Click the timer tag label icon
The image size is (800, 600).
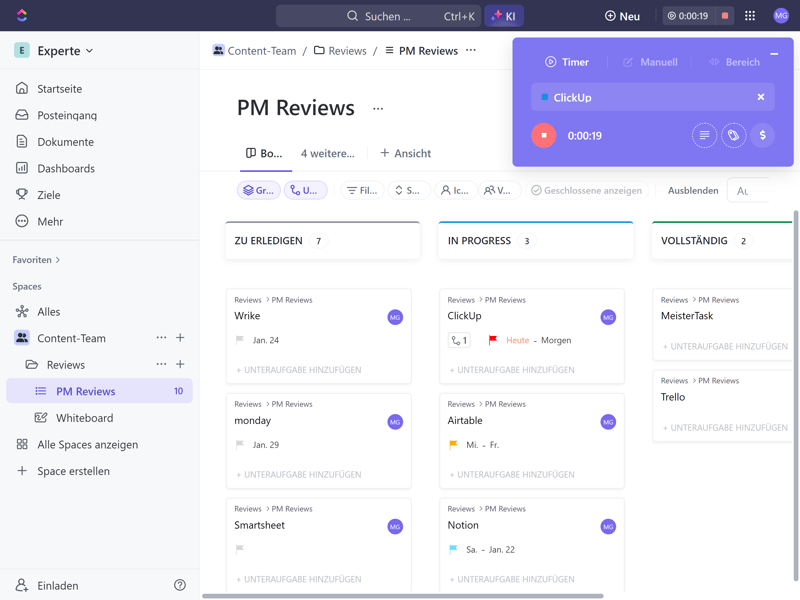pyautogui.click(x=733, y=135)
